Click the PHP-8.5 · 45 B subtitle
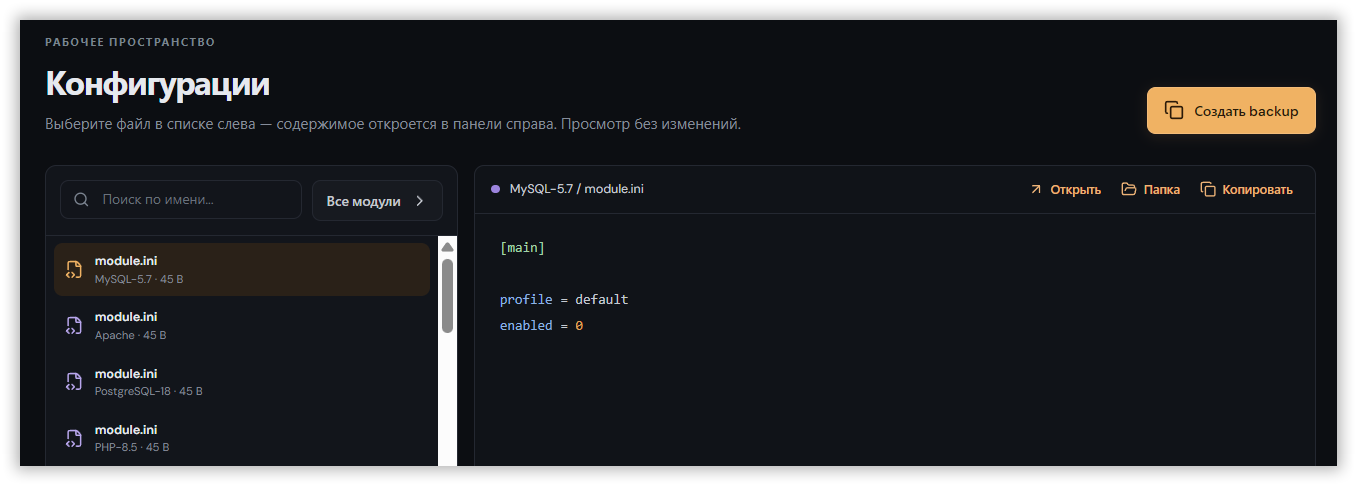The image size is (1357, 486). [132, 447]
